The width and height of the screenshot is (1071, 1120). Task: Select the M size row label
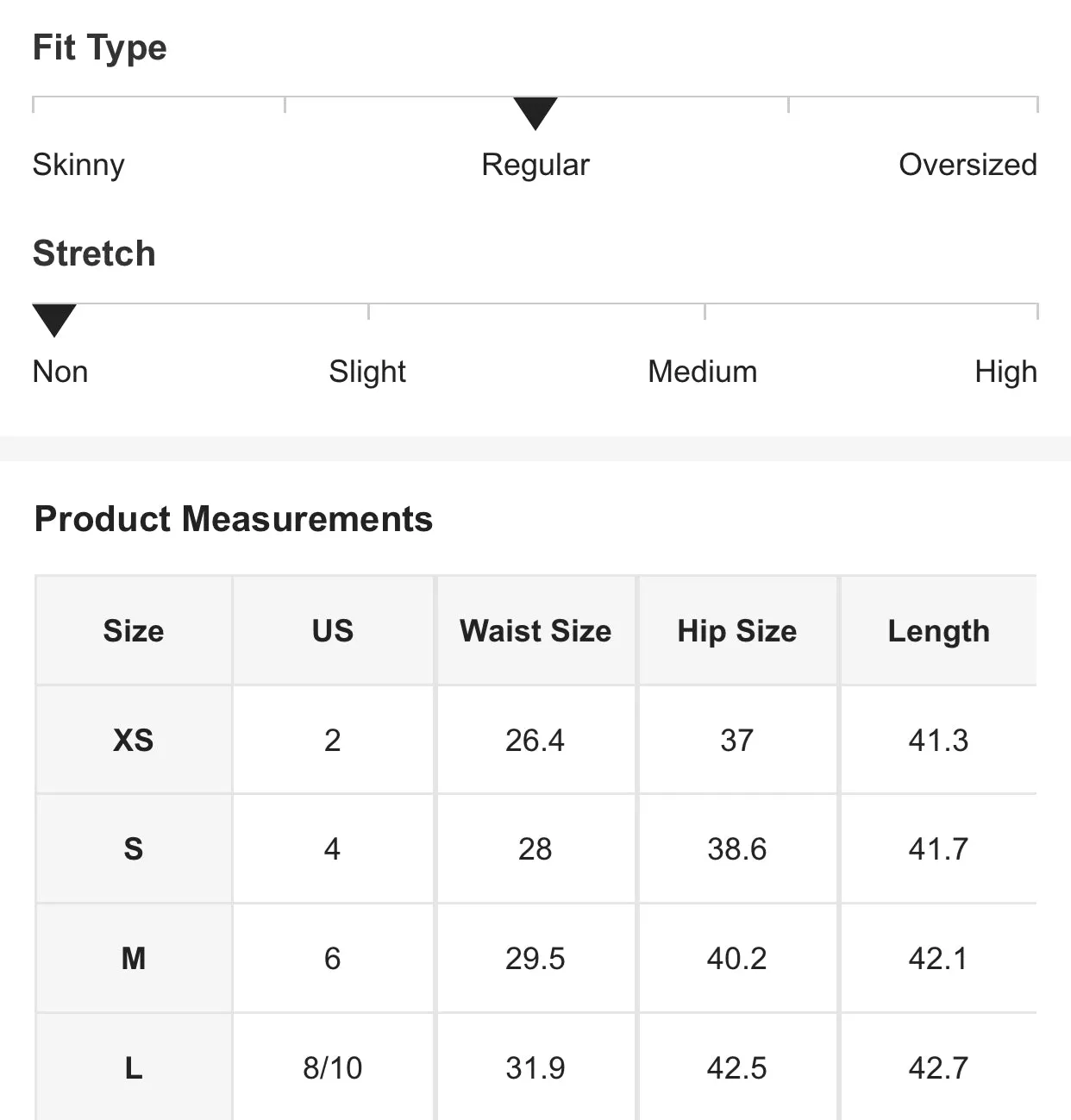[x=134, y=958]
